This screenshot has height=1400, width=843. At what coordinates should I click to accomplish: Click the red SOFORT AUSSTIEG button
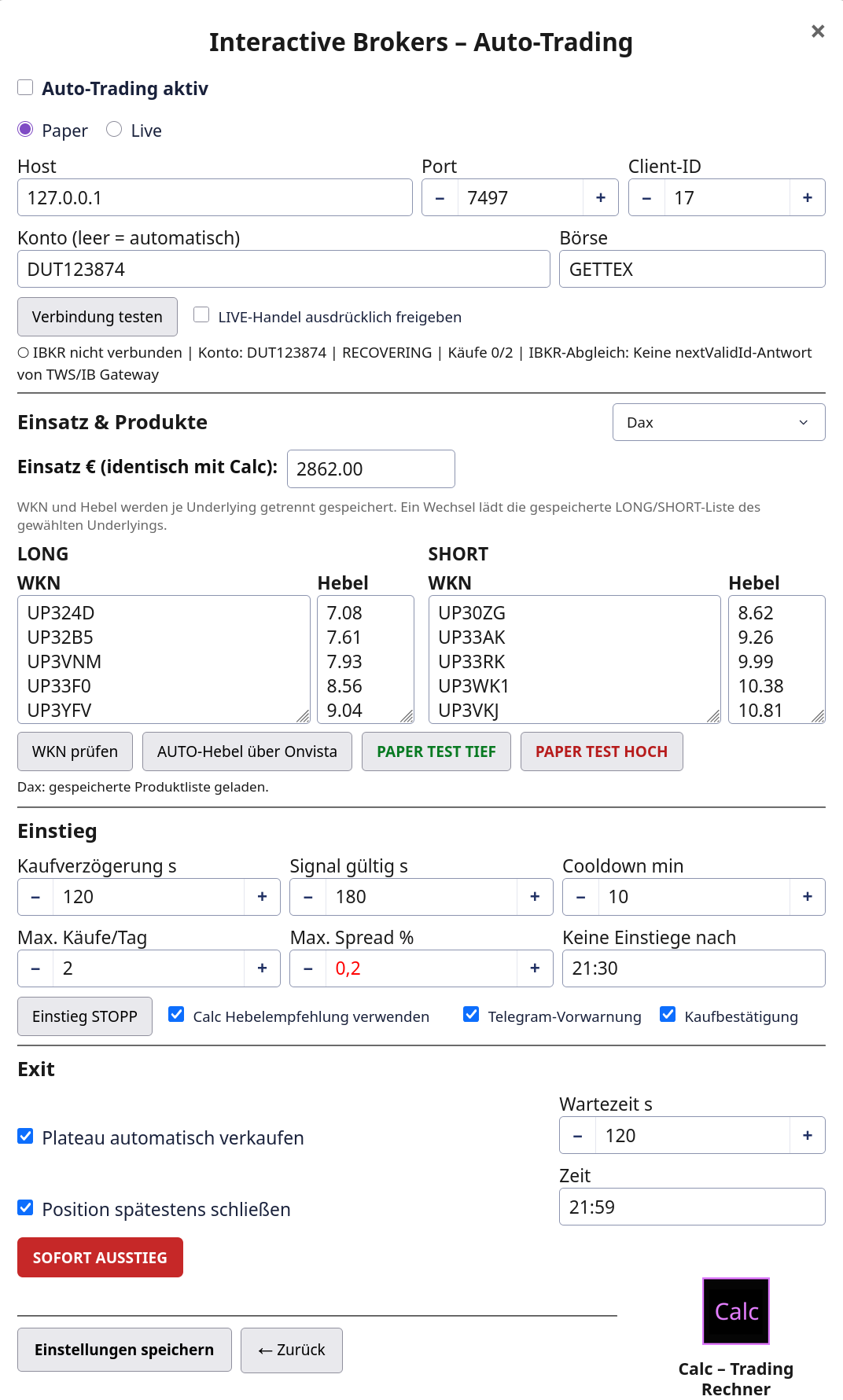pos(100,1258)
